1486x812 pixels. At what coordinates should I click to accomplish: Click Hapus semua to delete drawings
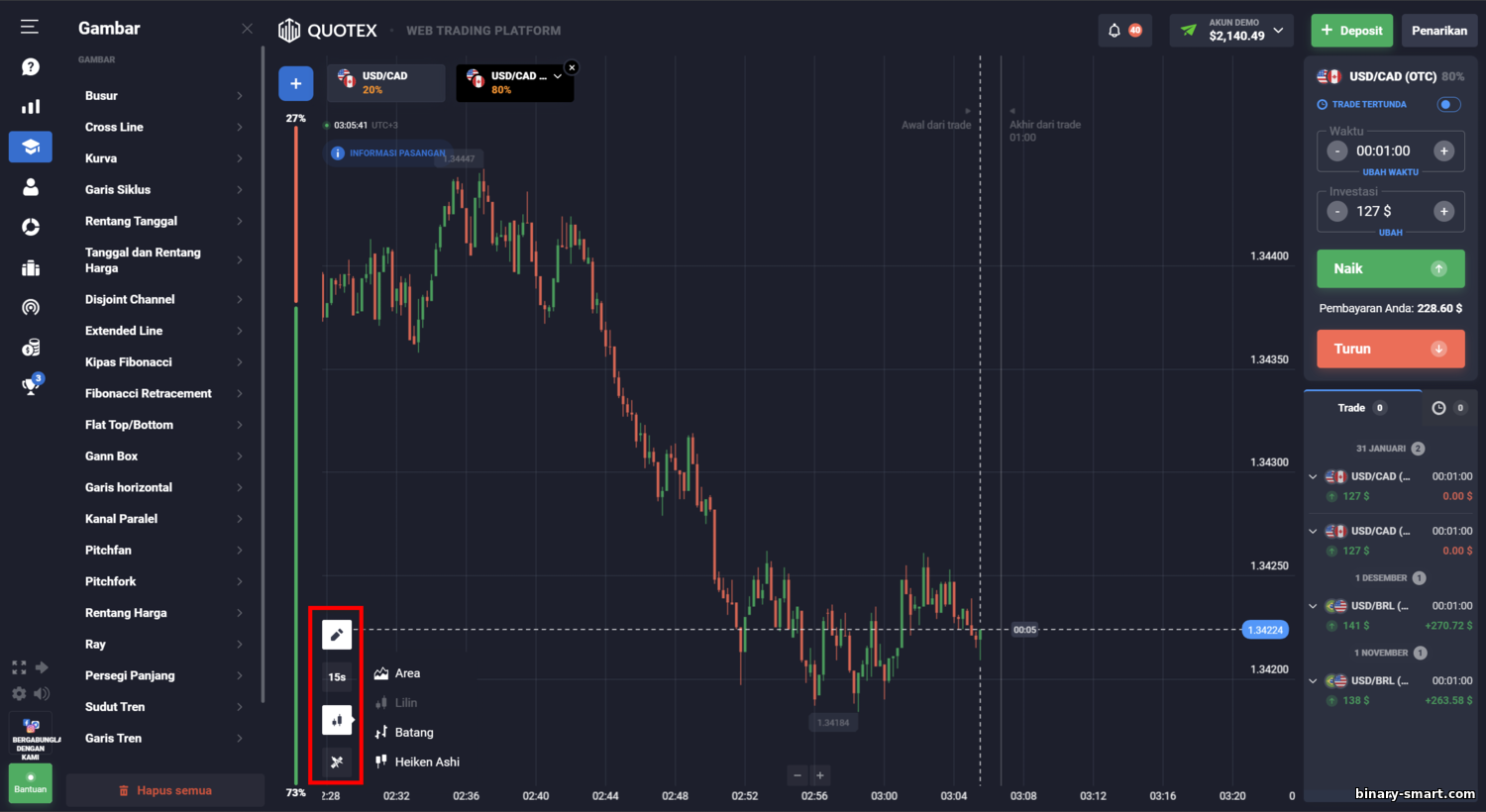165,790
